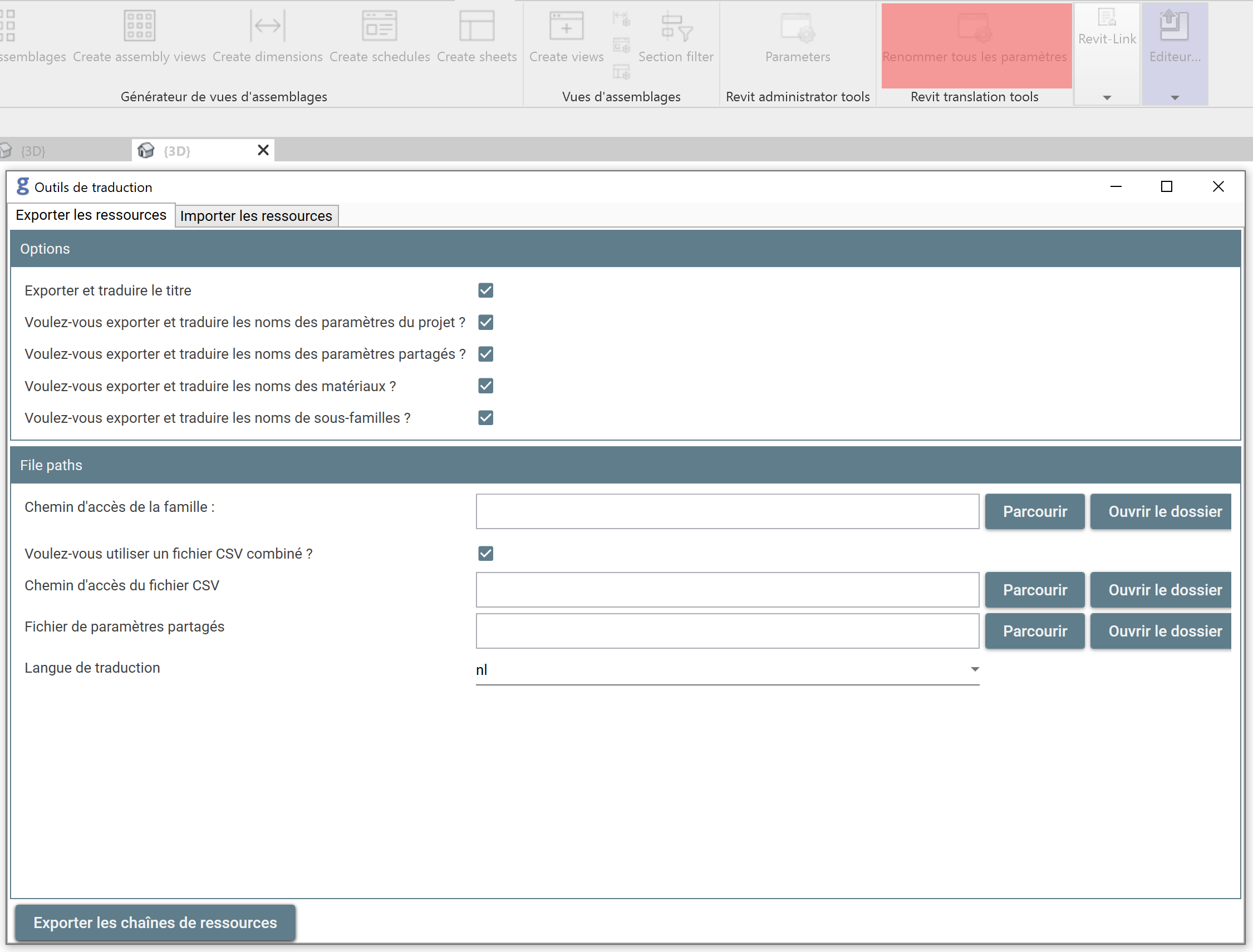Open the Section filter tool

pos(675,27)
